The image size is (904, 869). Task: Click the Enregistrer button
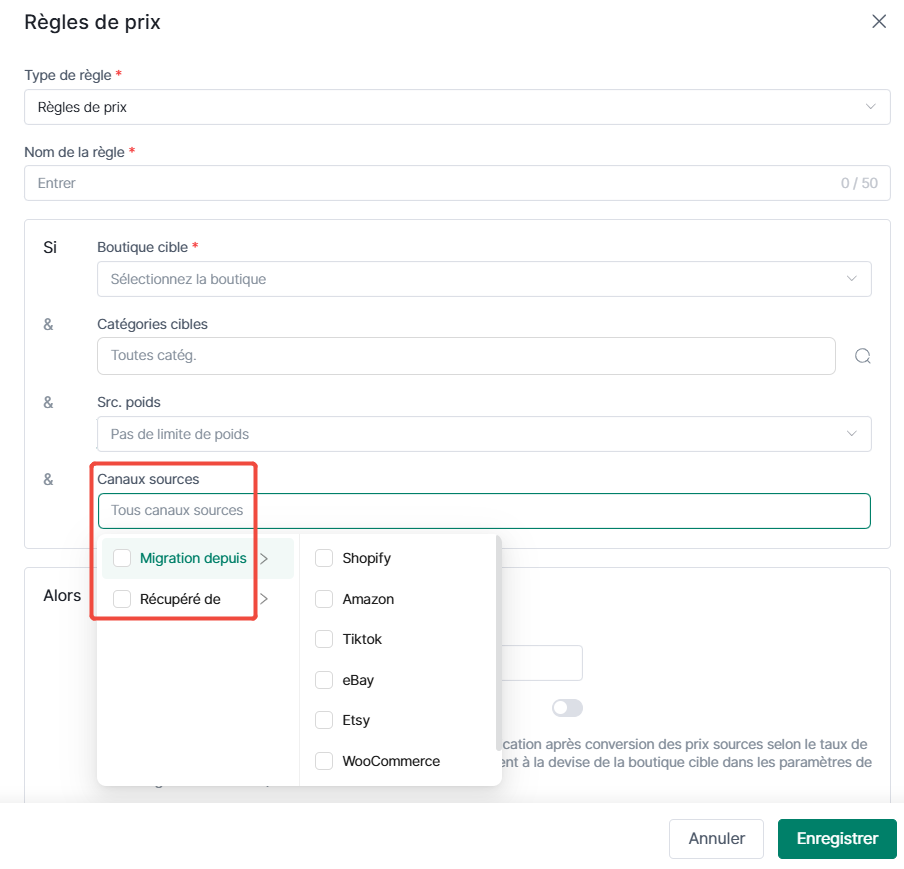(837, 838)
